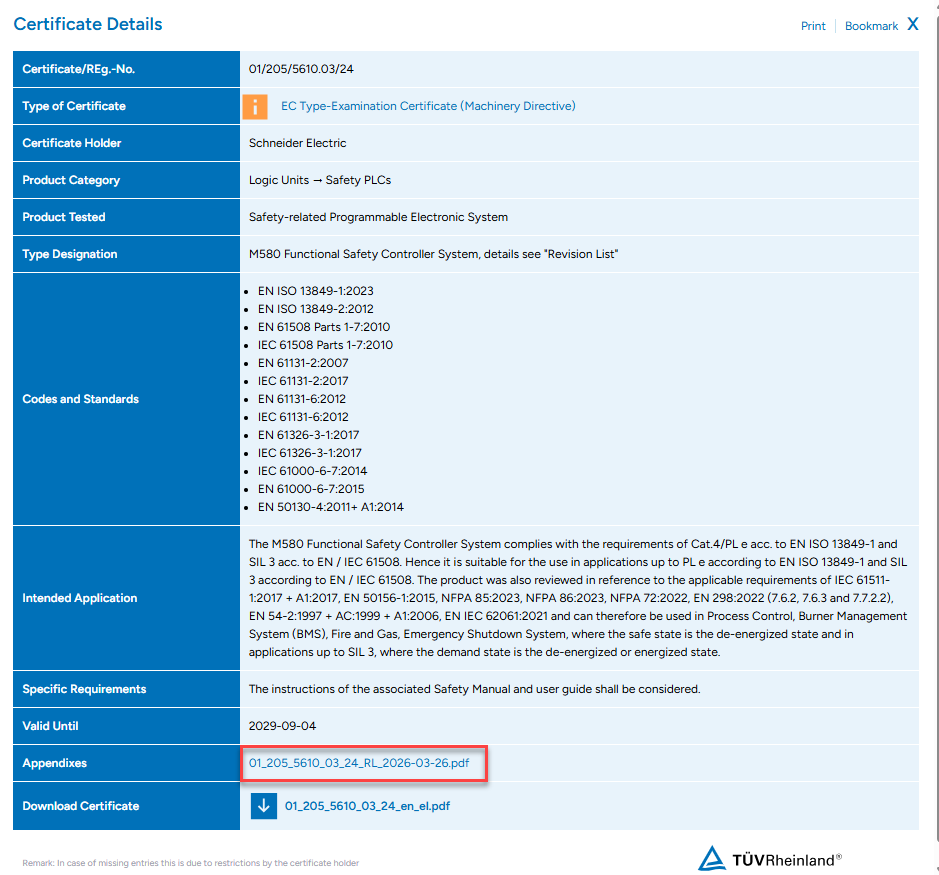This screenshot has height=875, width=939.
Task: Click the Product Category row header
Action: (x=126, y=180)
